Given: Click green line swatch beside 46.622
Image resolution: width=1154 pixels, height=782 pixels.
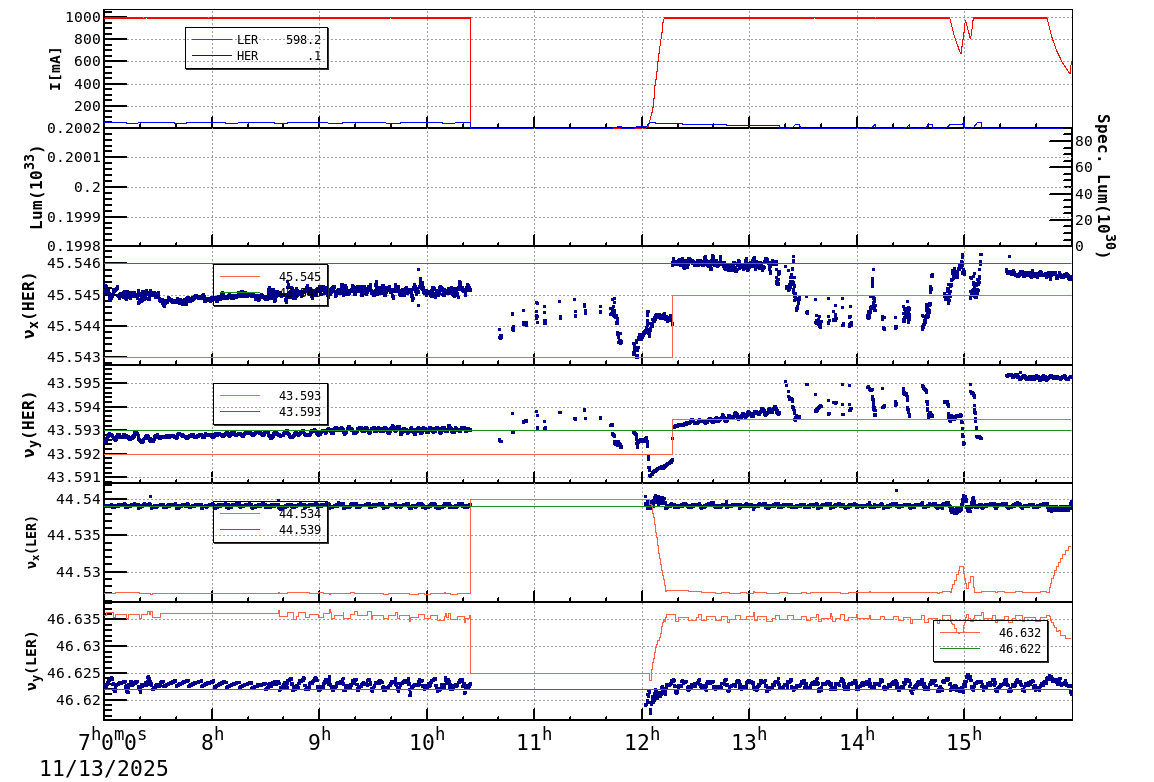Looking at the screenshot, I should pyautogui.click(x=959, y=649).
